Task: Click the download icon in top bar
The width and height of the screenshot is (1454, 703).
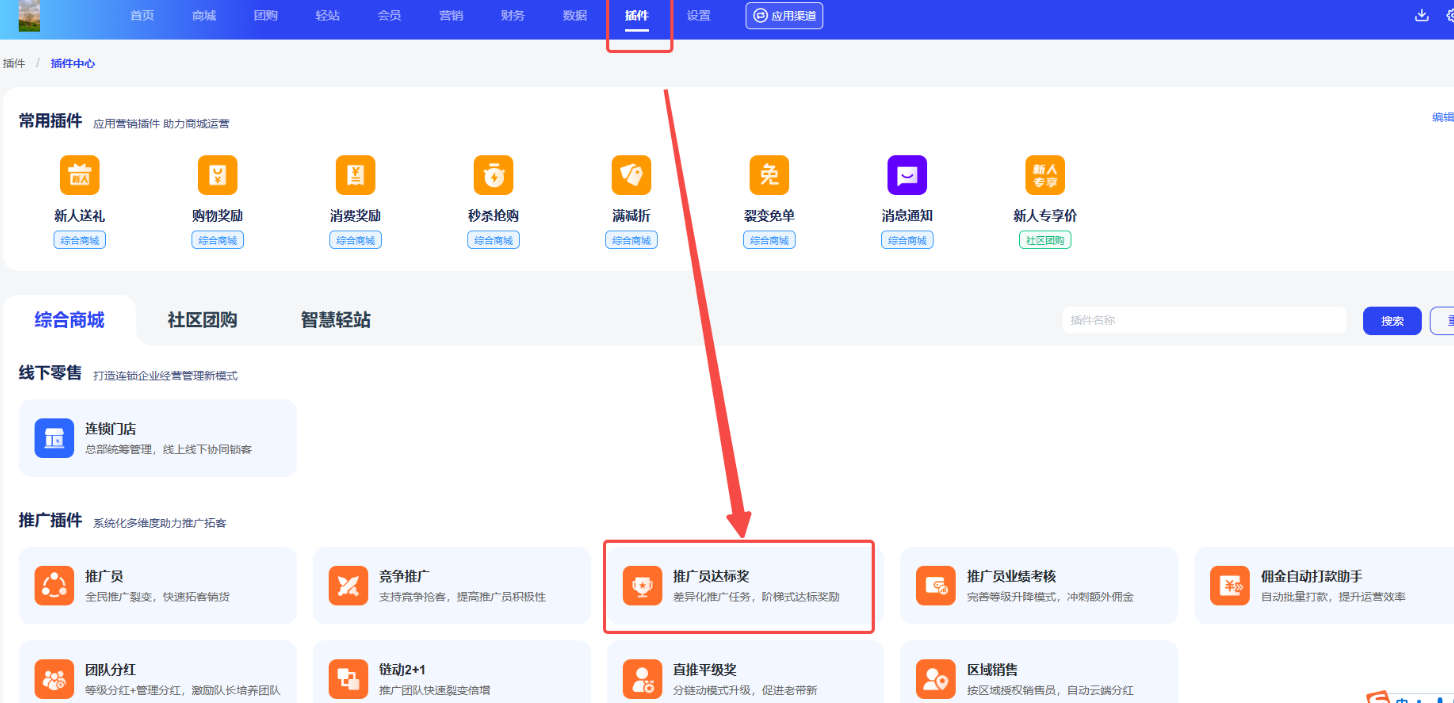Action: [1421, 15]
